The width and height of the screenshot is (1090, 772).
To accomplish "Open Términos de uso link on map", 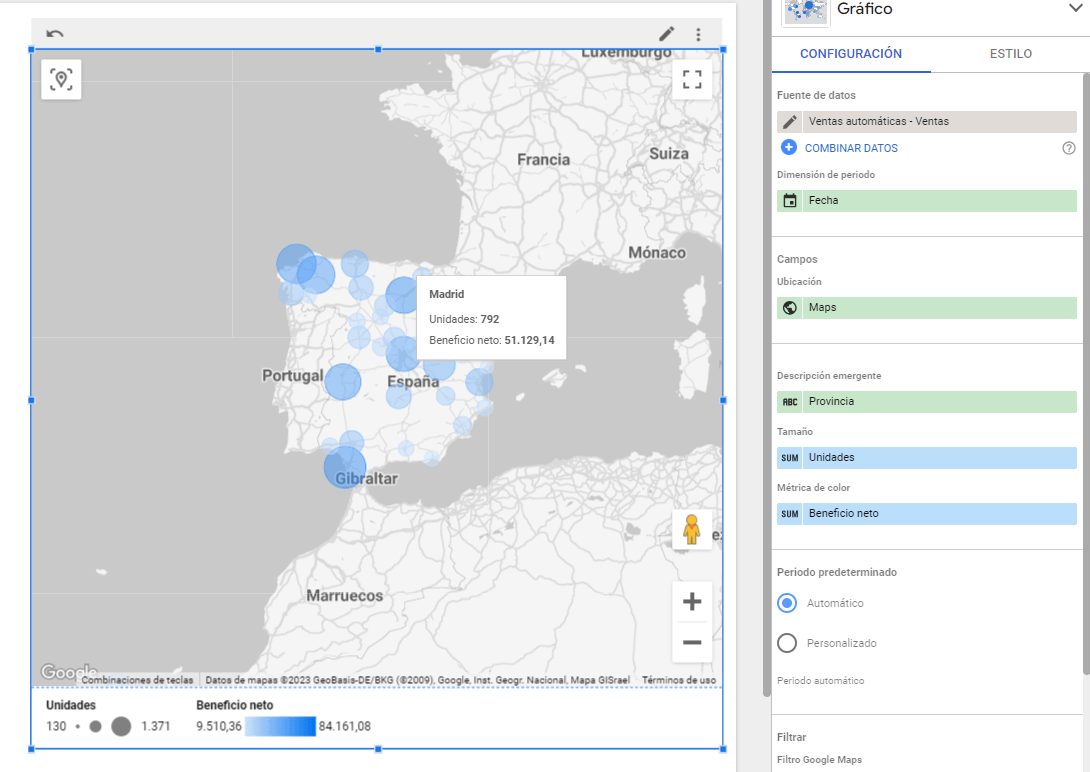I will 679,680.
